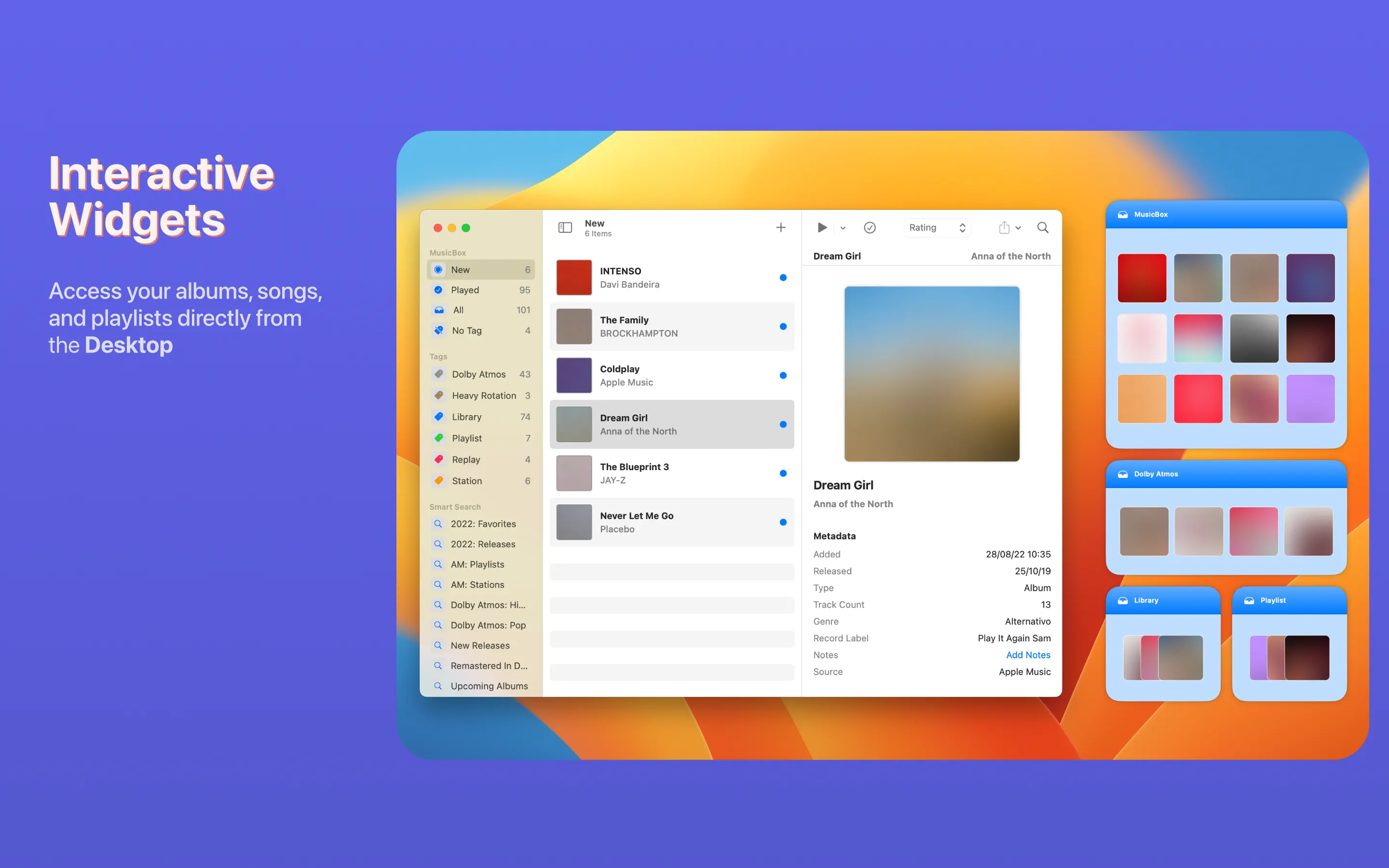This screenshot has height=868, width=1389.
Task: Click the Dolby Atmos tag icon
Action: [439, 374]
